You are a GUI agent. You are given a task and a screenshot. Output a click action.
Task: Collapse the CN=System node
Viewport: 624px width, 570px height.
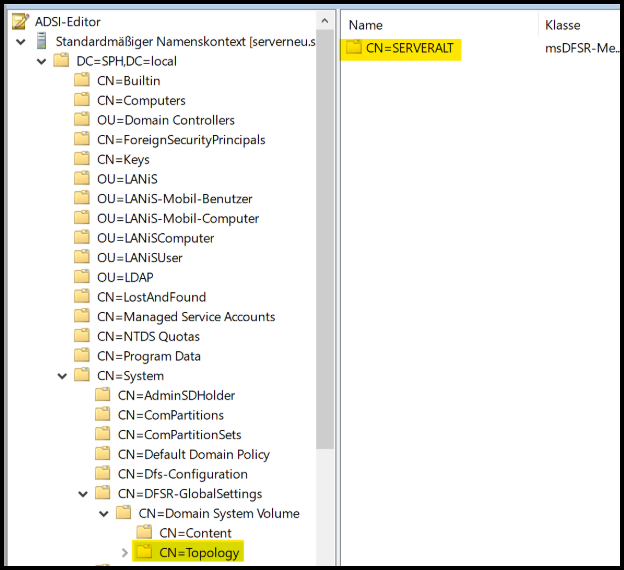[63, 376]
